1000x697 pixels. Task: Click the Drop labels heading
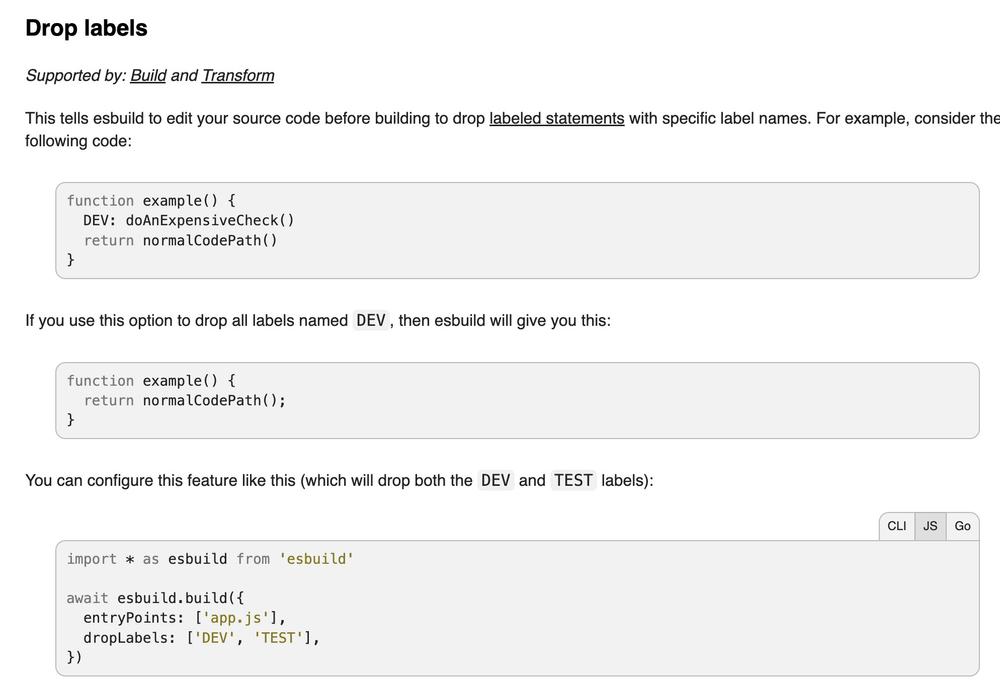[x=86, y=28]
